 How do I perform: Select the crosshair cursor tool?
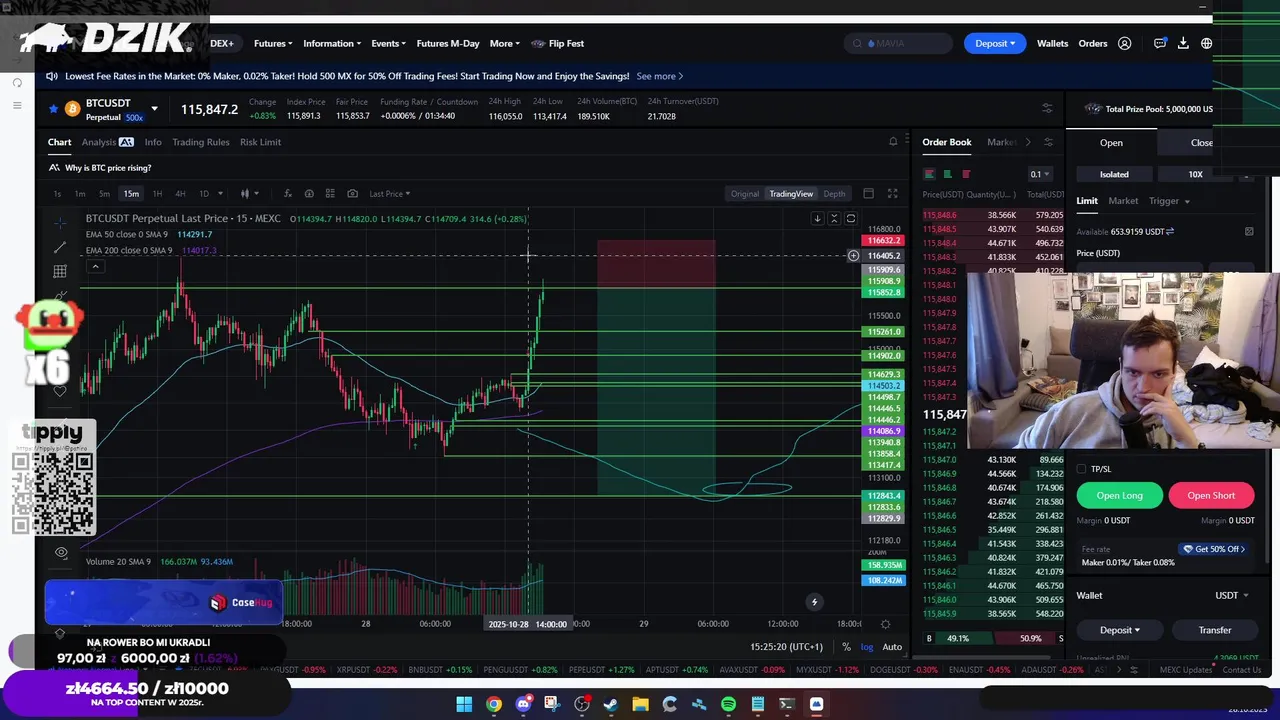[x=60, y=222]
